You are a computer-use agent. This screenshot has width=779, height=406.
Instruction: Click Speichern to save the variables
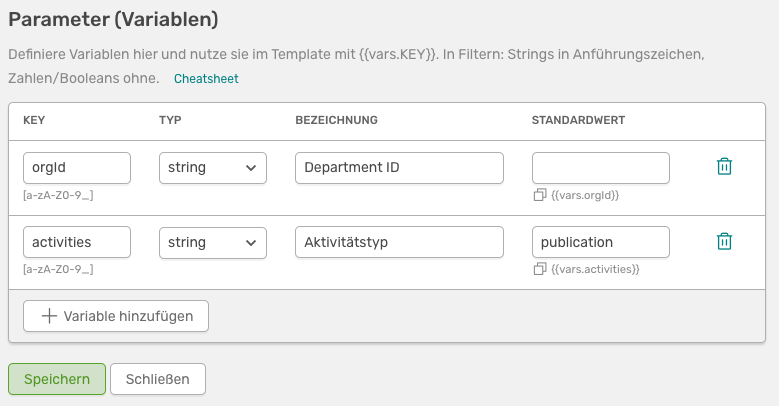[x=57, y=379]
